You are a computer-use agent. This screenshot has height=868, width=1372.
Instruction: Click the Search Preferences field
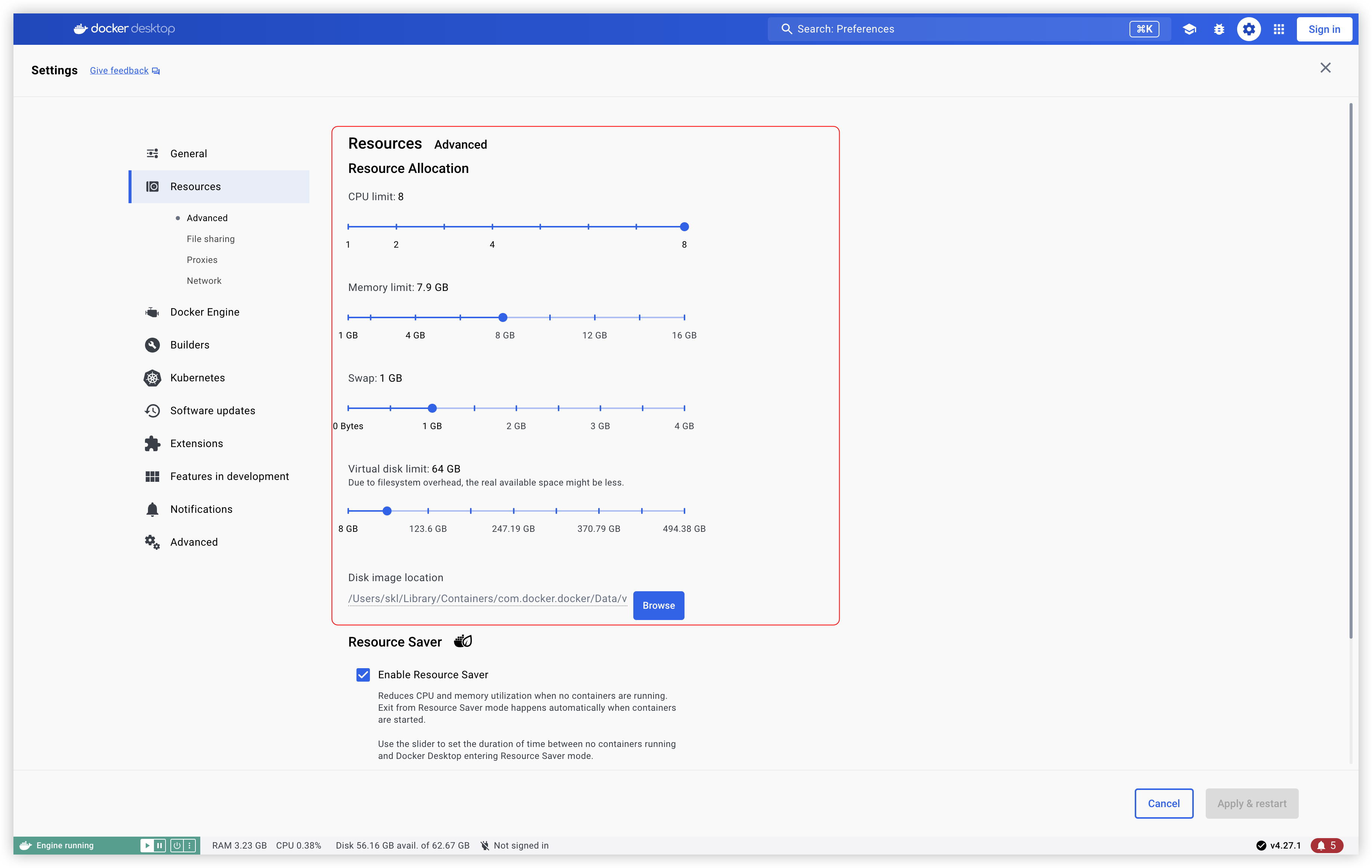957,29
